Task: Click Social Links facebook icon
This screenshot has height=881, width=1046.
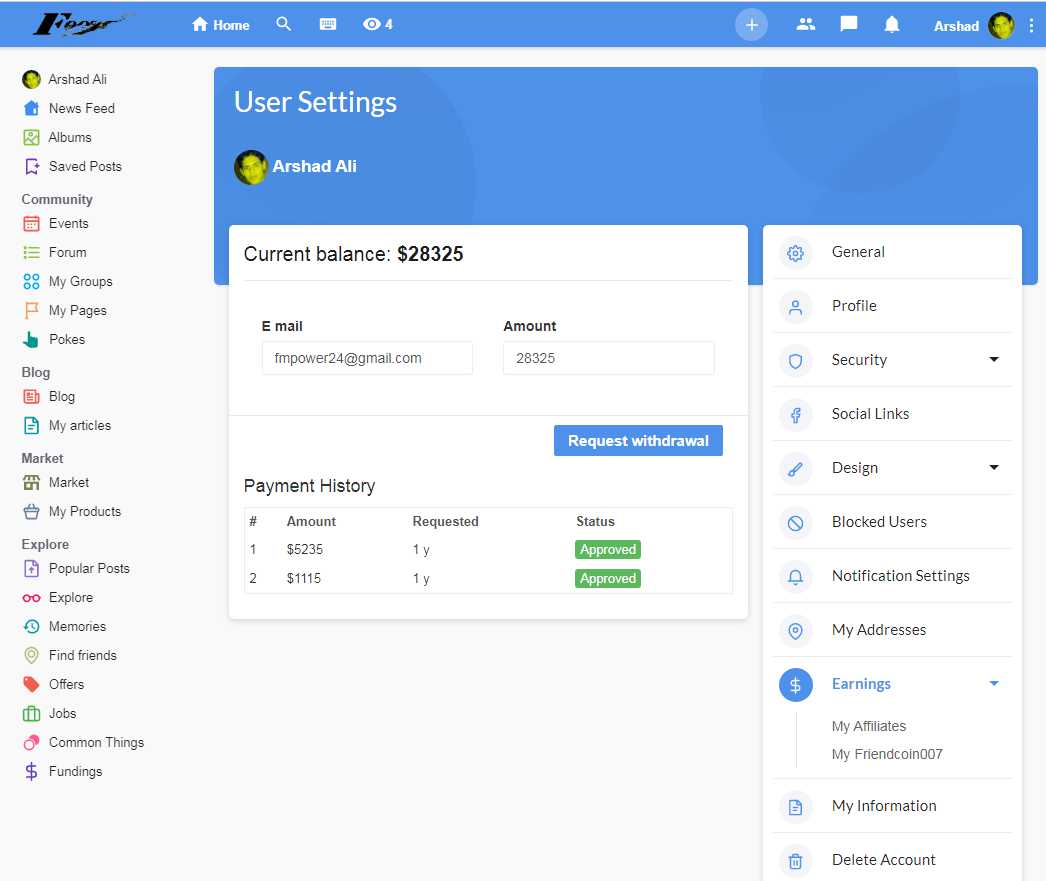Action: tap(795, 415)
